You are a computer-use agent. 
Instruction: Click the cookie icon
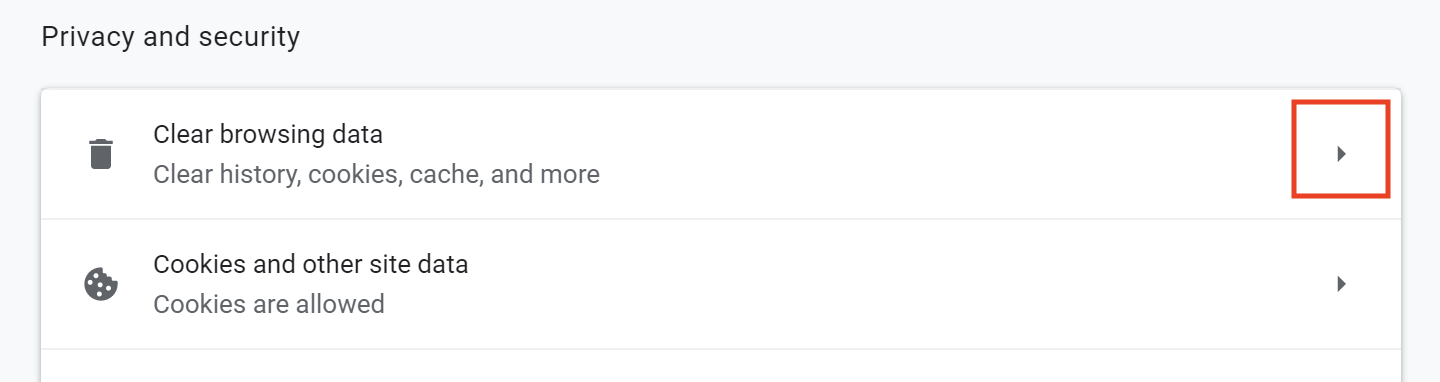point(101,284)
